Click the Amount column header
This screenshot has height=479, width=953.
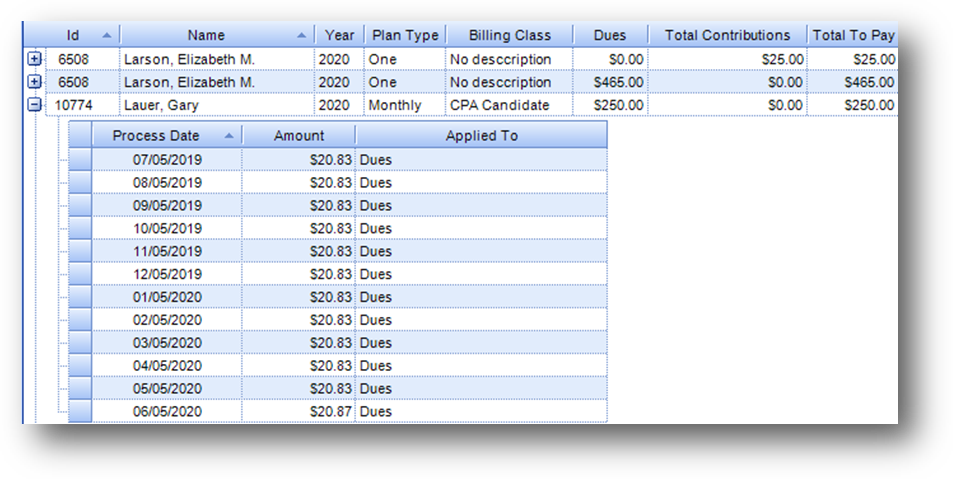(x=298, y=136)
